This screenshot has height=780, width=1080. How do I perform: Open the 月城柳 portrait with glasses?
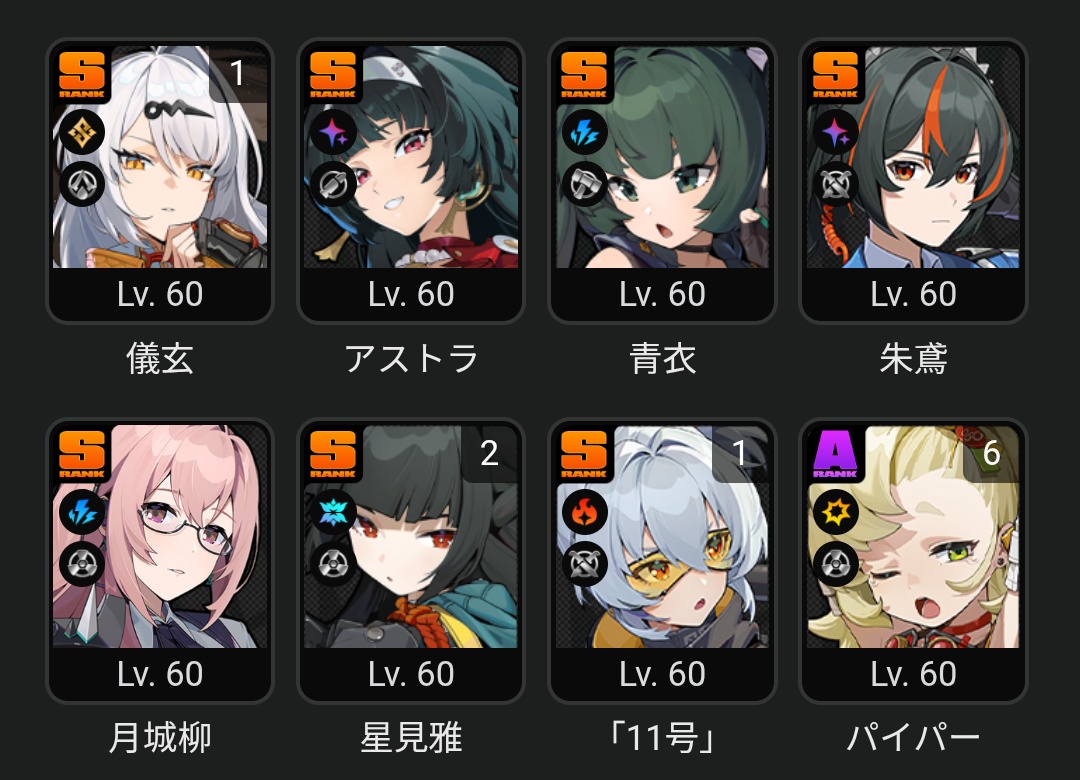pos(160,537)
